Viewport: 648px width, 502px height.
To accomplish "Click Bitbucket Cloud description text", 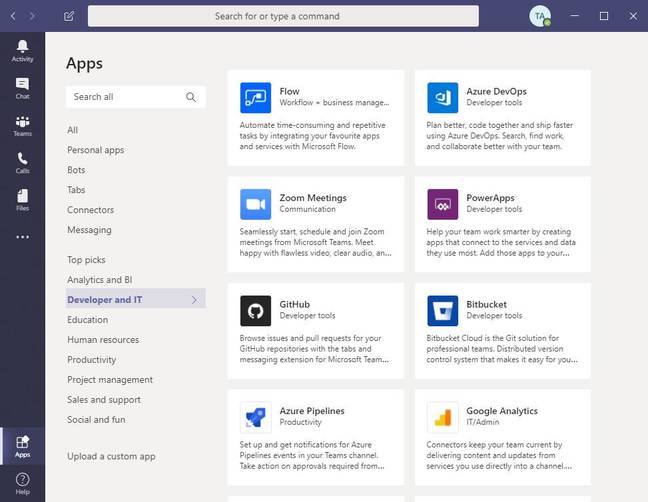I will click(502, 349).
